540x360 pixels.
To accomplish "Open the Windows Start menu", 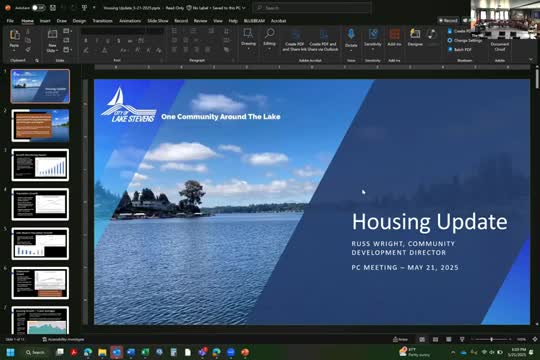I will [11, 352].
